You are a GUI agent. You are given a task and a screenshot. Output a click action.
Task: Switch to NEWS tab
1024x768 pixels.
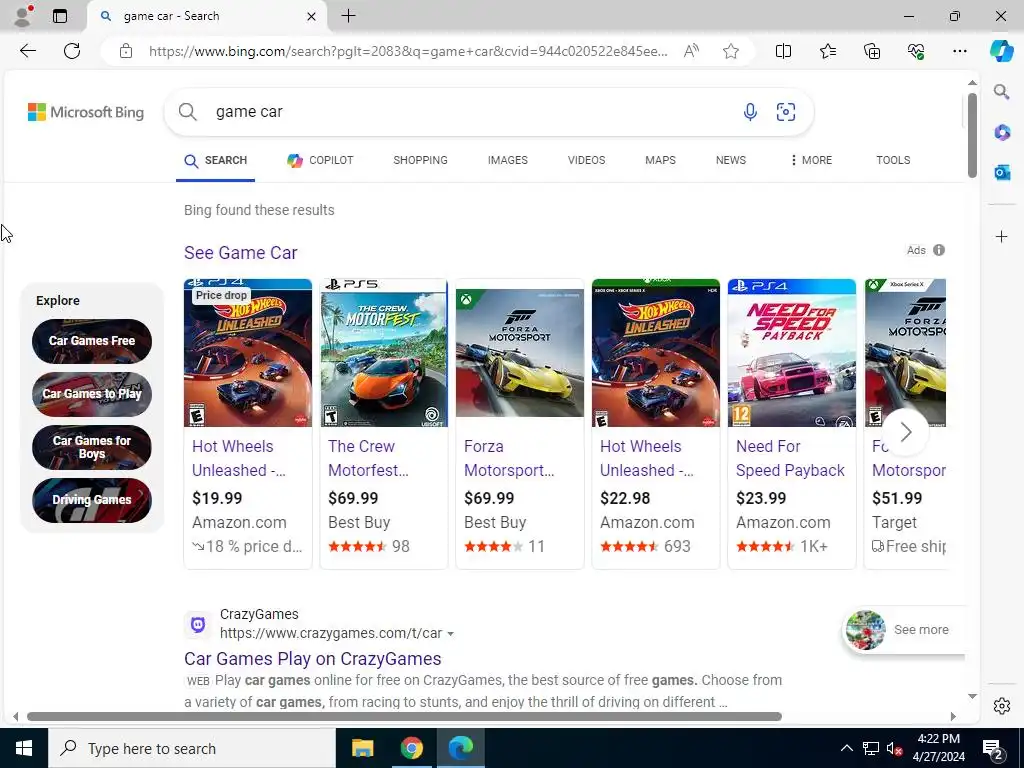pos(731,160)
